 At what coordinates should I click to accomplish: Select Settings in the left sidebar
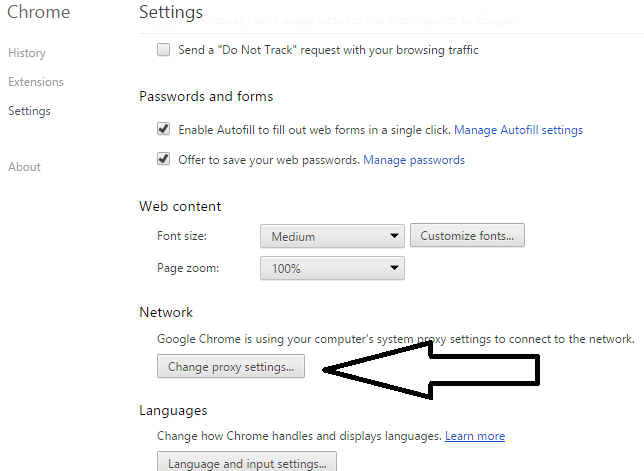29,111
